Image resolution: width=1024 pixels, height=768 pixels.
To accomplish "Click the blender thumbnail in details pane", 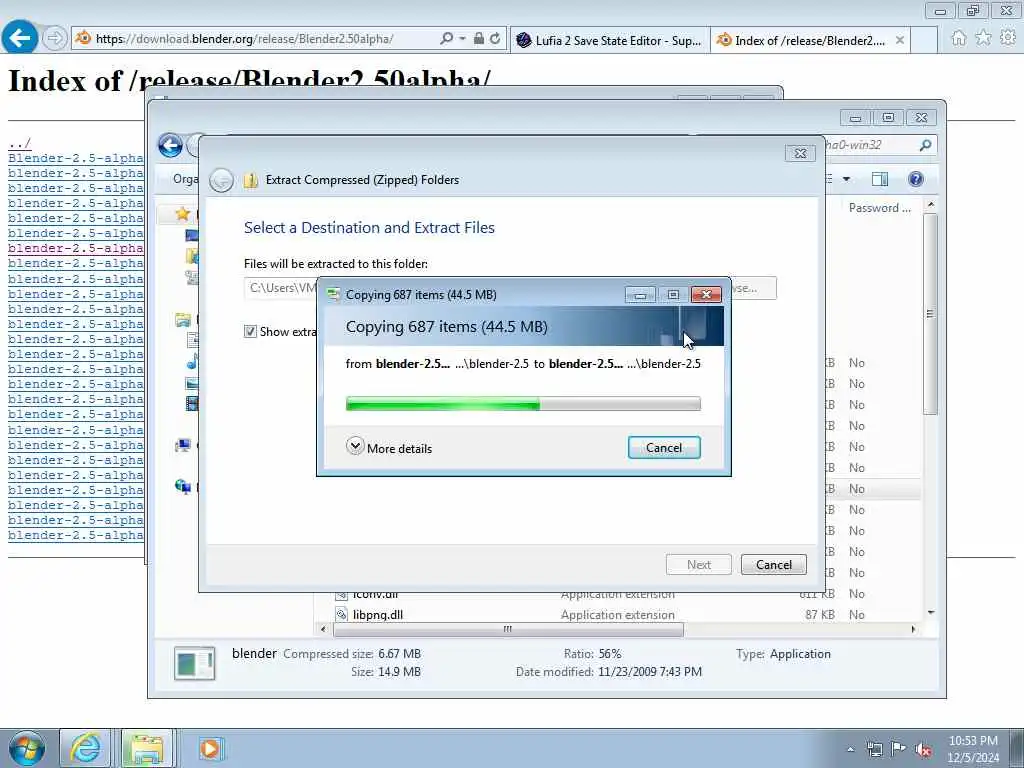I will (195, 663).
